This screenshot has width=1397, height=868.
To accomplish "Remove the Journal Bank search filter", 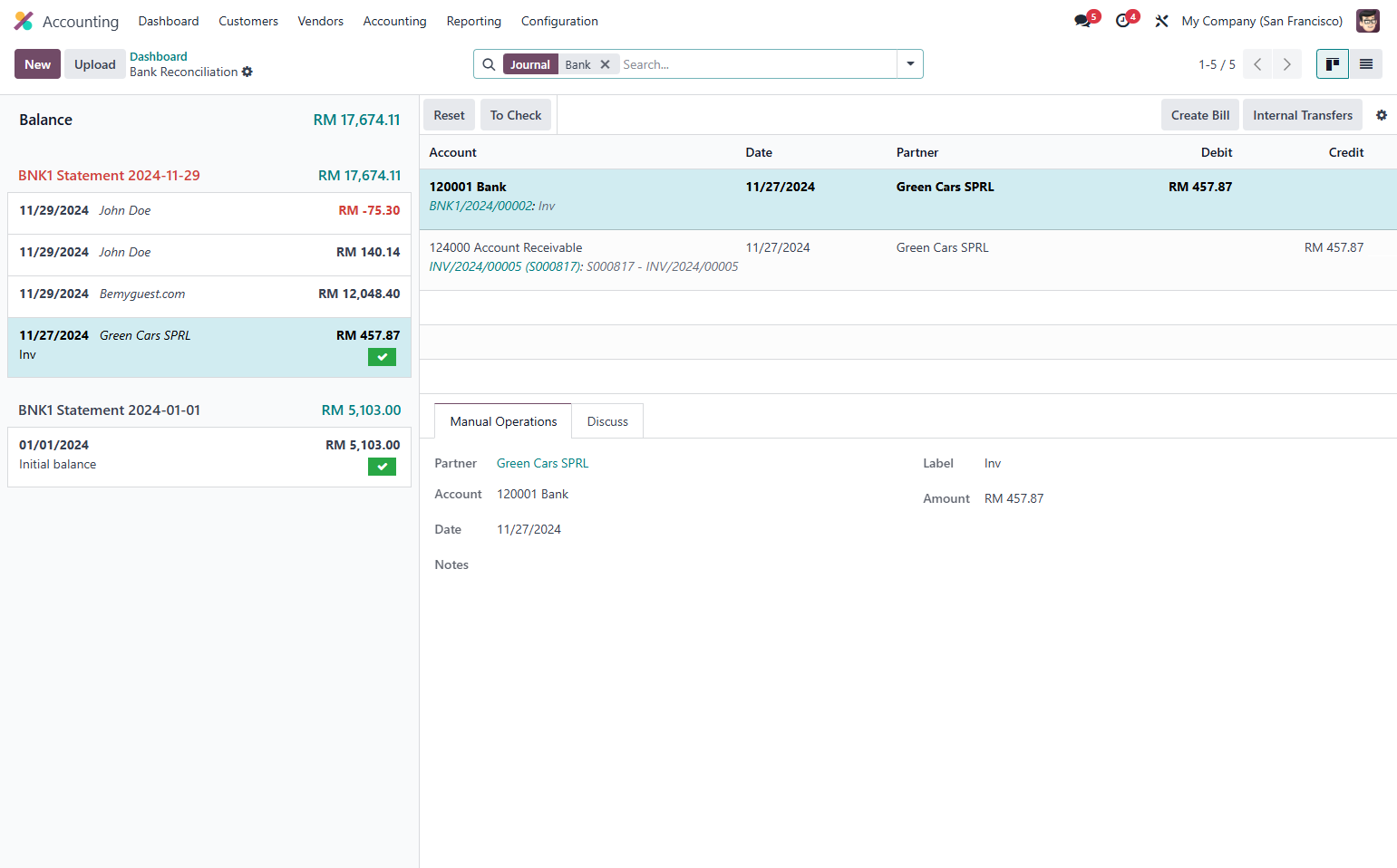I will click(605, 64).
